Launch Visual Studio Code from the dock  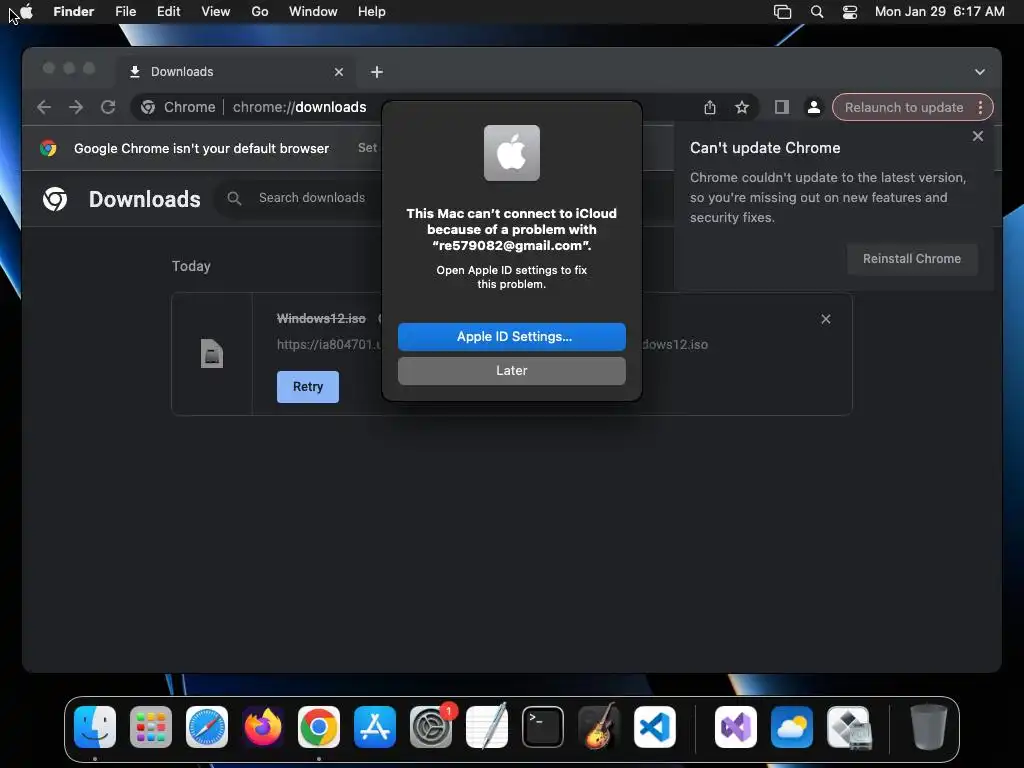click(x=654, y=727)
